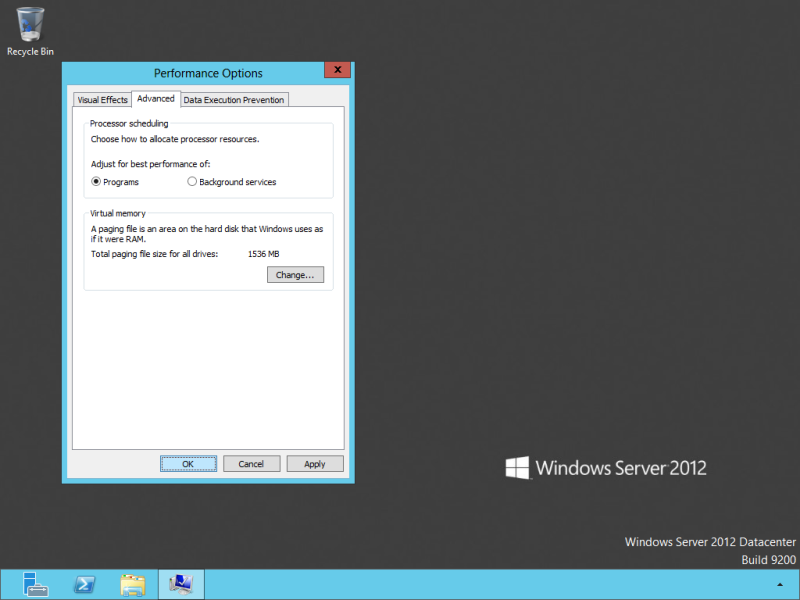Launch Windows PowerShell from the taskbar
The height and width of the screenshot is (600, 800).
(84, 584)
